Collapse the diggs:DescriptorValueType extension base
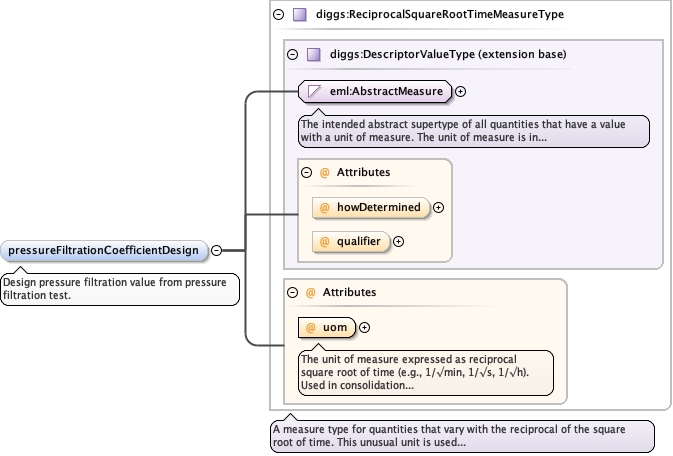 (x=292, y=54)
